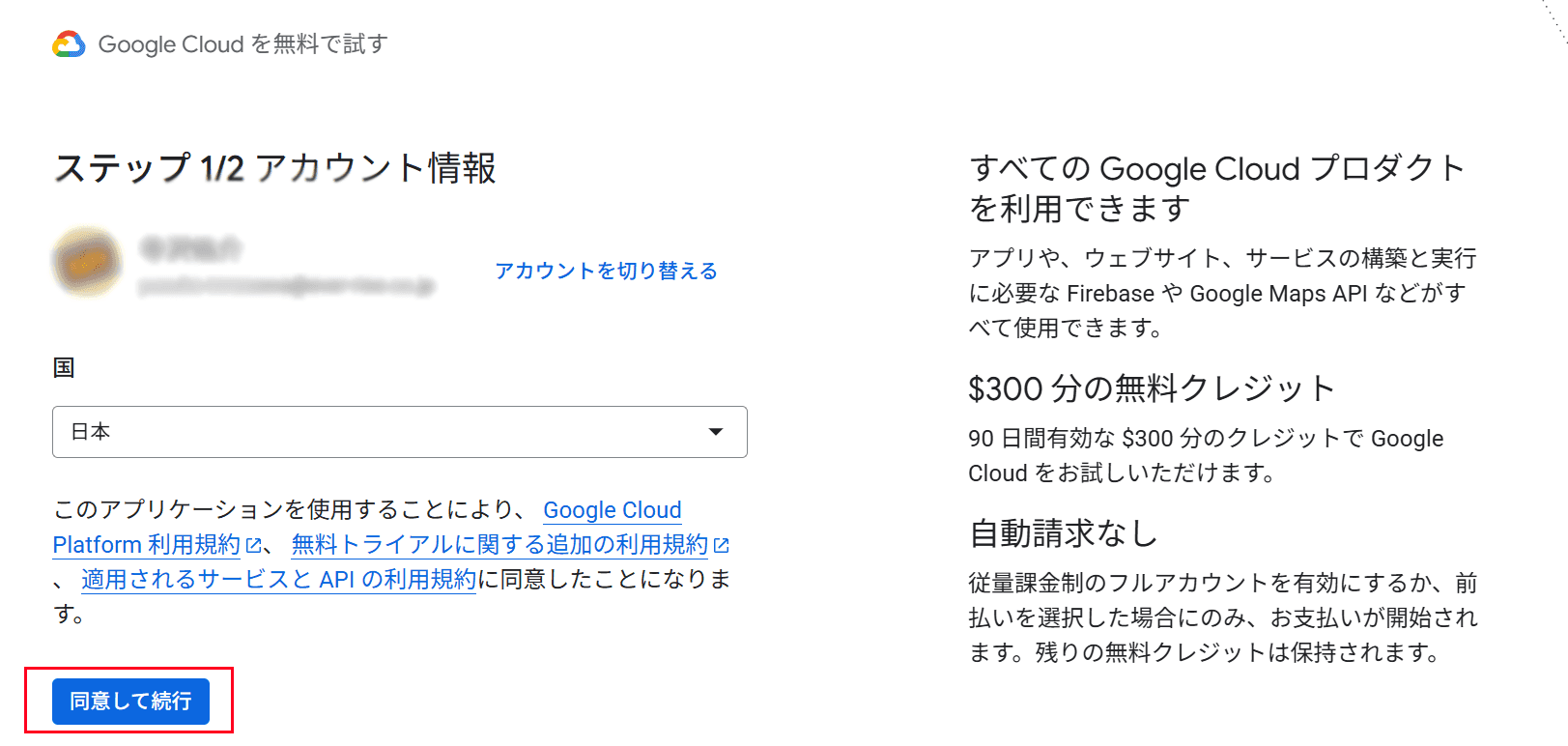Click external-link icon after Platform 利用規約

[253, 546]
